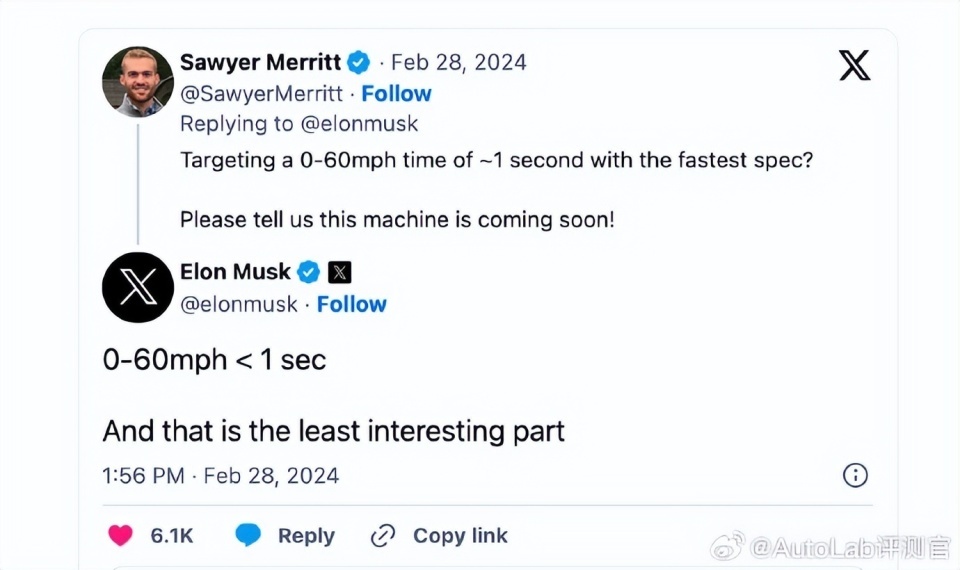The width and height of the screenshot is (960, 570).
Task: Click Sawyer Merritt's Feb 28, 2024 date
Action: click(x=459, y=62)
